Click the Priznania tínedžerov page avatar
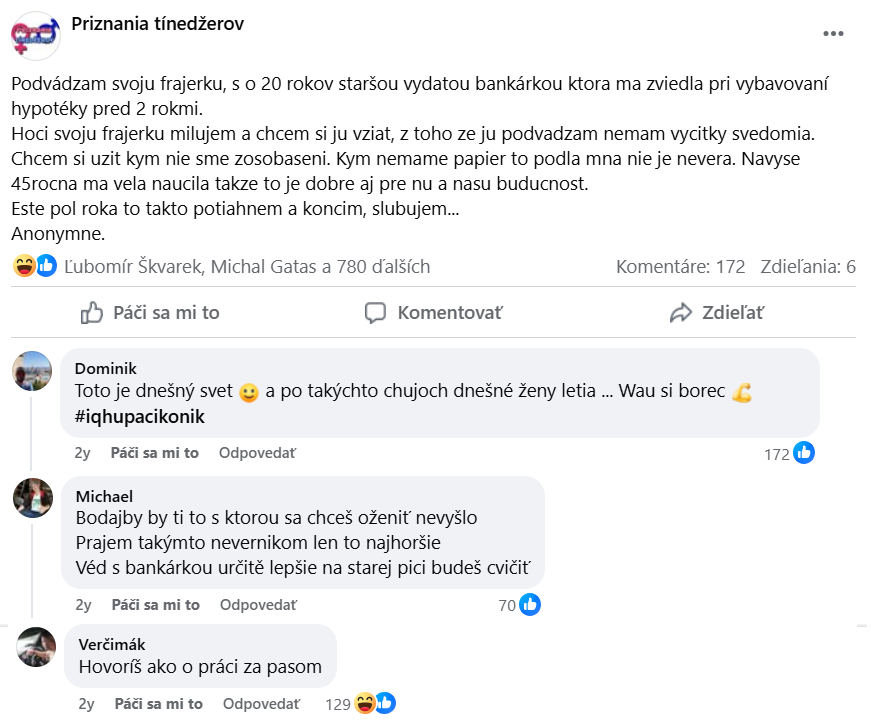This screenshot has height=724, width=871. coord(36,35)
